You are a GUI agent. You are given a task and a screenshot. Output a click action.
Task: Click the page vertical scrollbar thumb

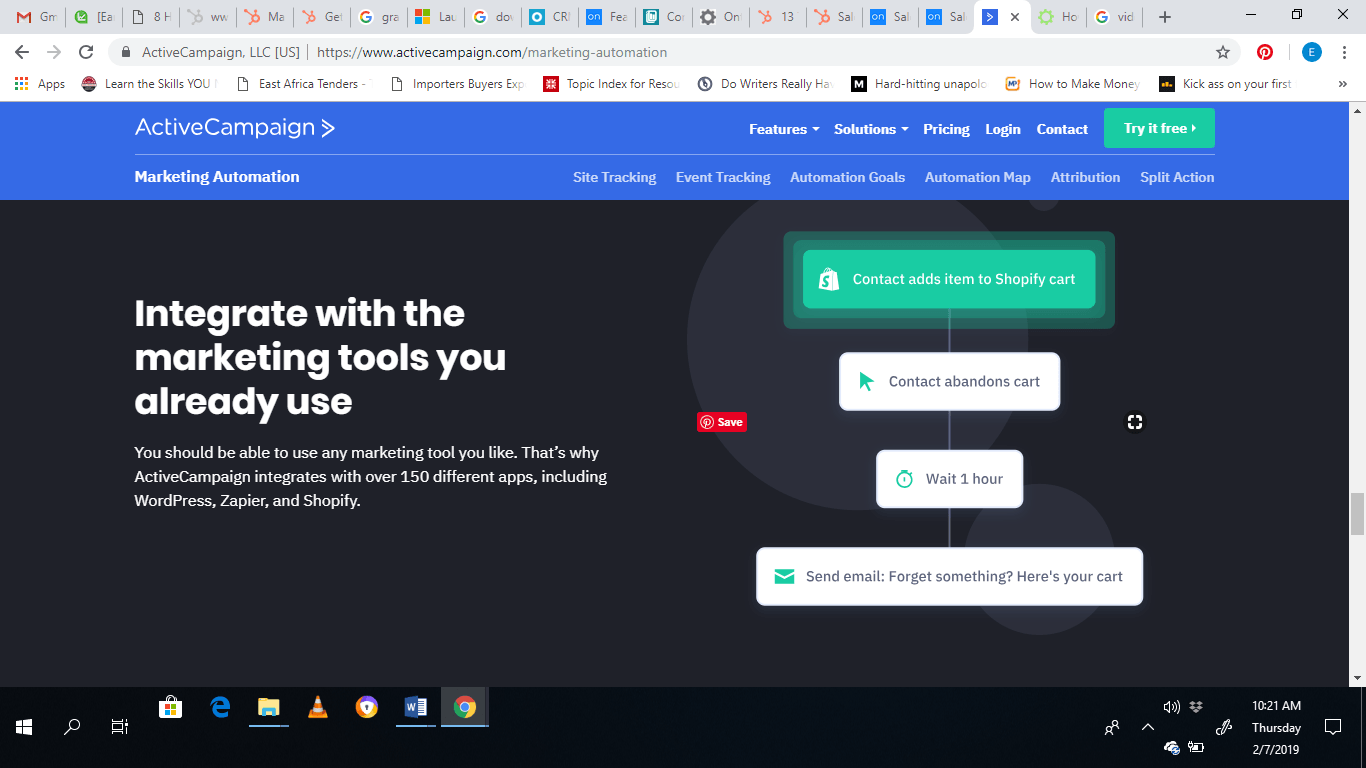(x=1357, y=514)
